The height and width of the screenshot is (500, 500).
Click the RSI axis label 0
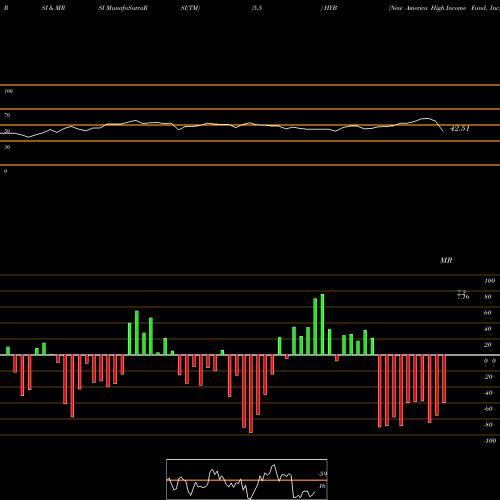click(5, 171)
